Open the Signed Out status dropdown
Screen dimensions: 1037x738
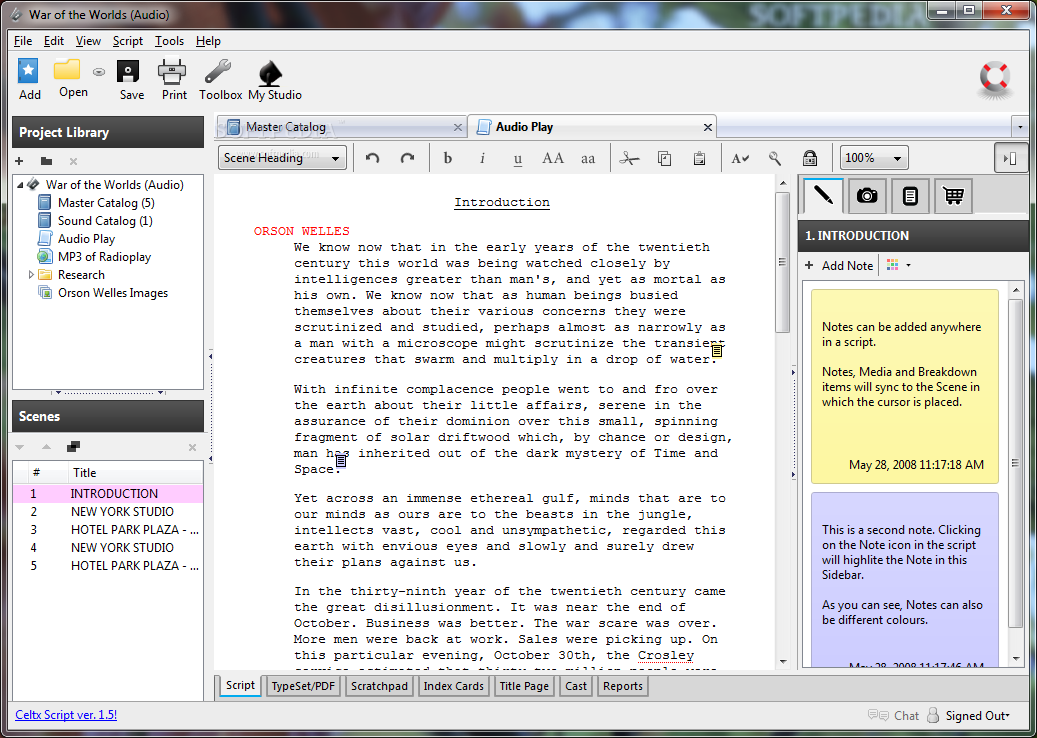click(977, 716)
